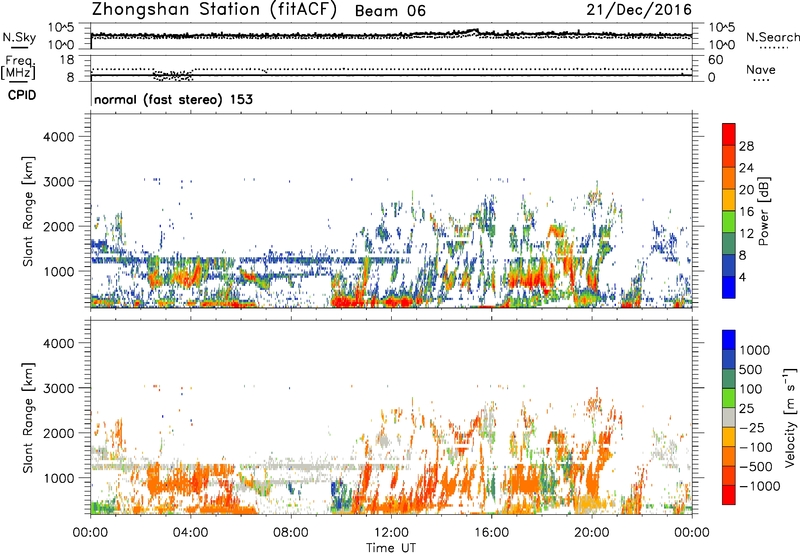Select the "Freq. [MHz]" axis label
The width and height of the screenshot is (800, 554).
coord(18,68)
